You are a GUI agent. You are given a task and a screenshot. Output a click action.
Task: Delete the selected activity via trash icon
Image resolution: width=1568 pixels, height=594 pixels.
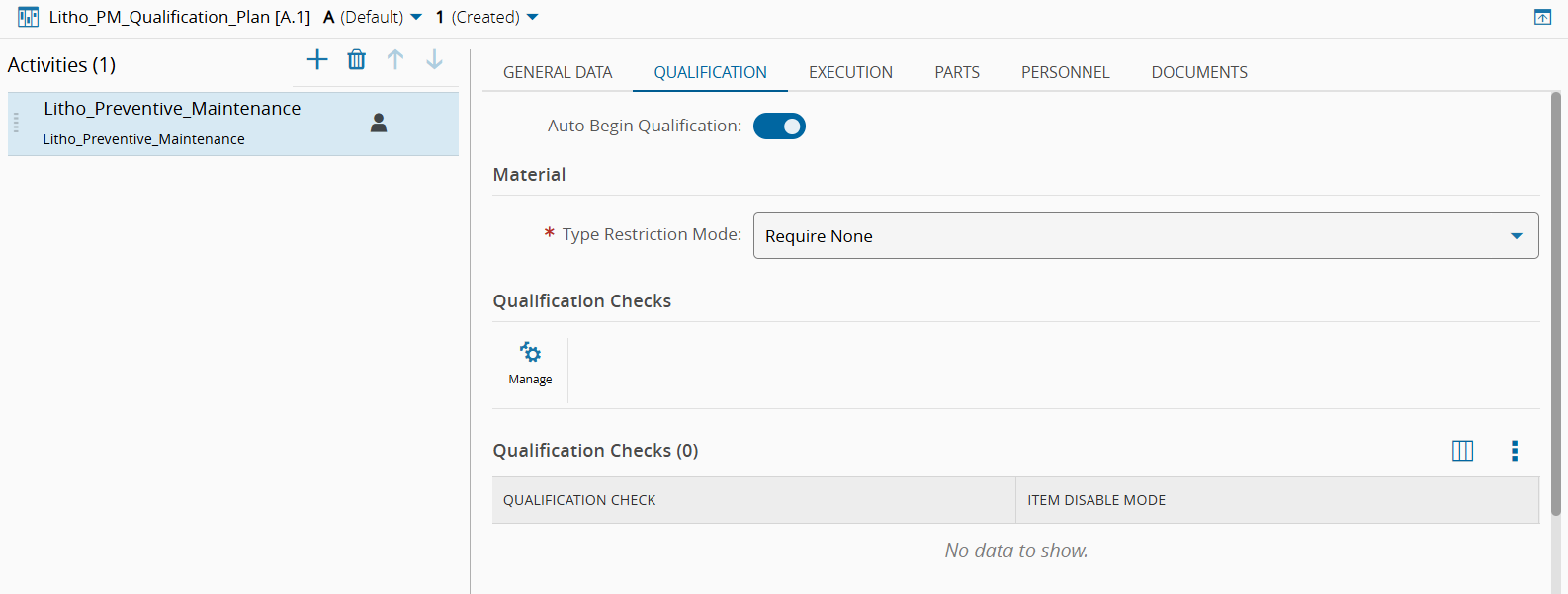point(356,60)
